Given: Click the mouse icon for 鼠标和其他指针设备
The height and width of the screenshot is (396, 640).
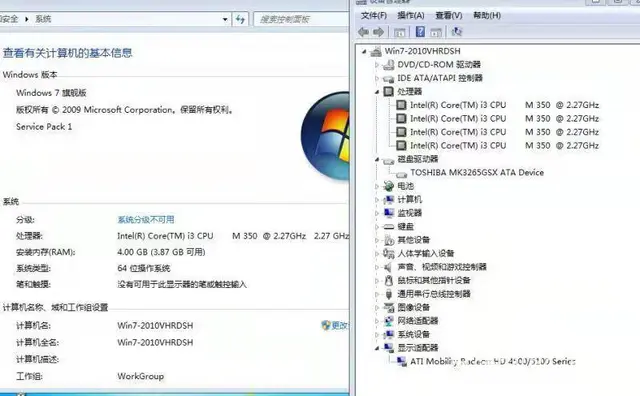Looking at the screenshot, I should pyautogui.click(x=389, y=280).
